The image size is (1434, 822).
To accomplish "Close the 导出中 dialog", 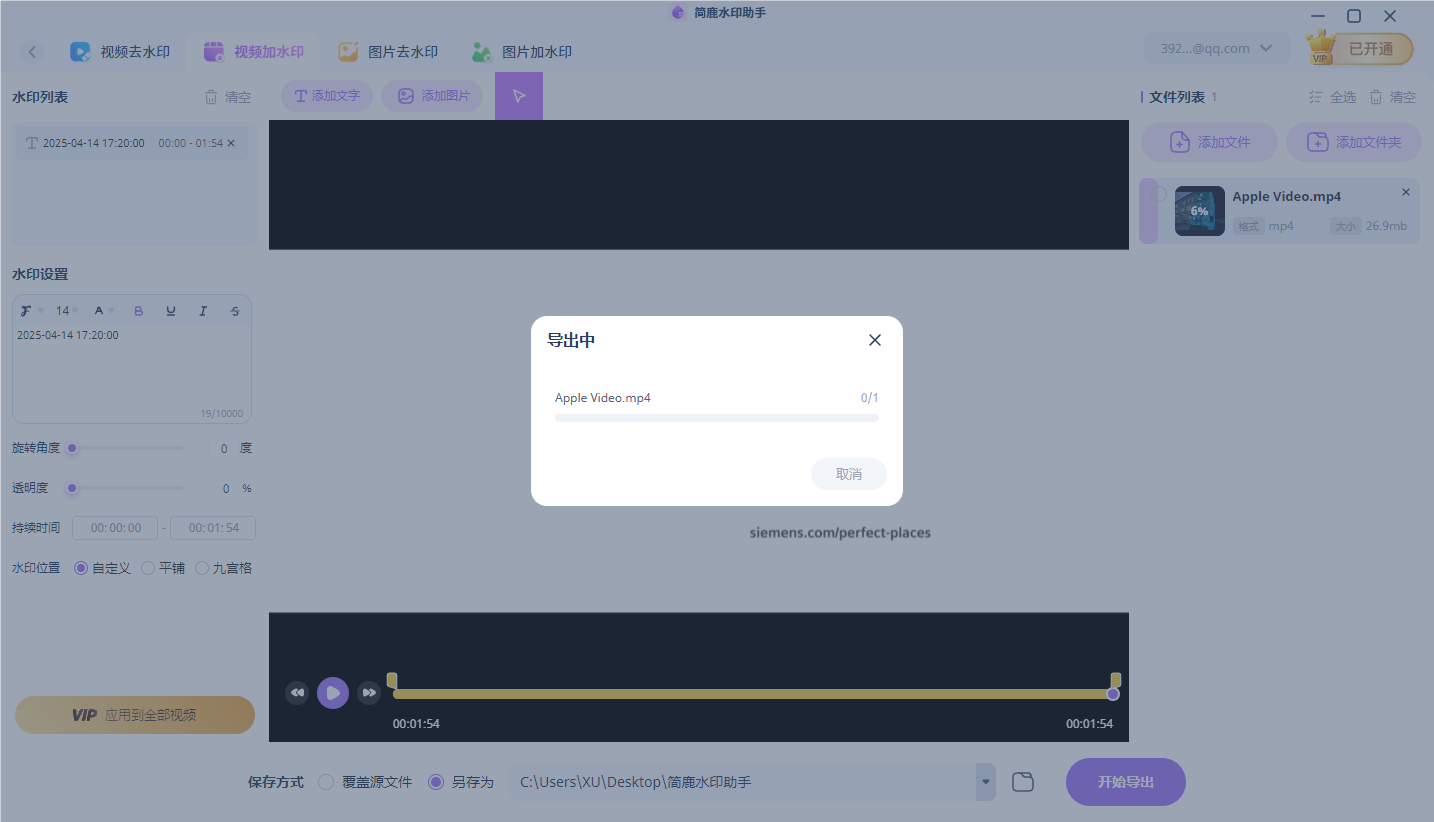I will (875, 340).
